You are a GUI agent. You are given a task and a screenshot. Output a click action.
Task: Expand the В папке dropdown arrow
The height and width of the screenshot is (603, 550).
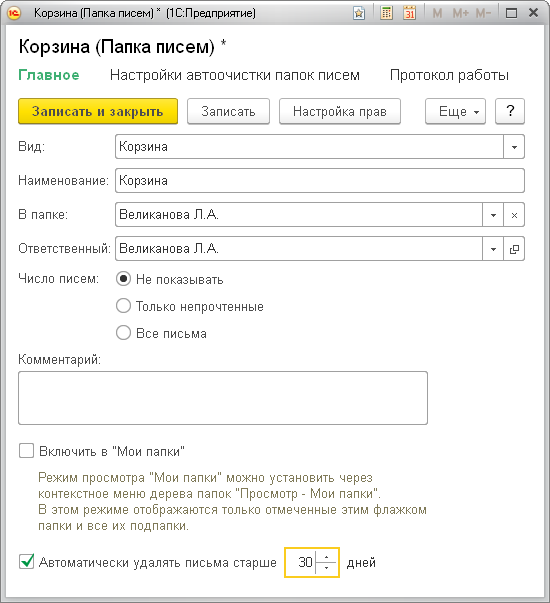point(493,215)
